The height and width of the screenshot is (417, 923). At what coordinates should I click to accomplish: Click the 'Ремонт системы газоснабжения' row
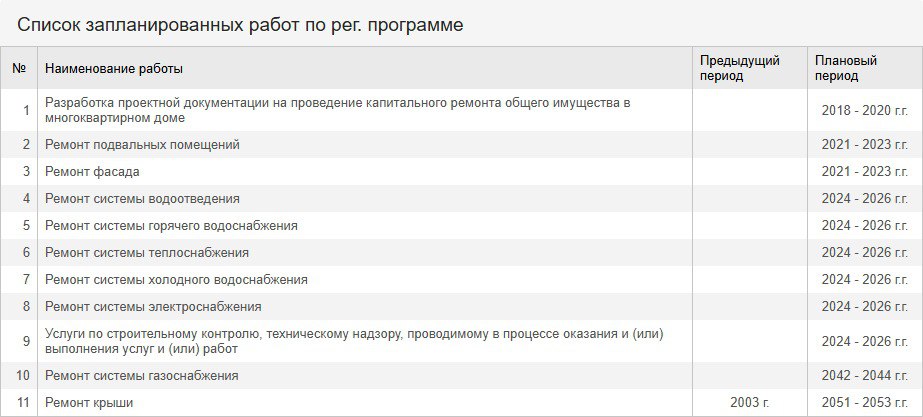462,376
